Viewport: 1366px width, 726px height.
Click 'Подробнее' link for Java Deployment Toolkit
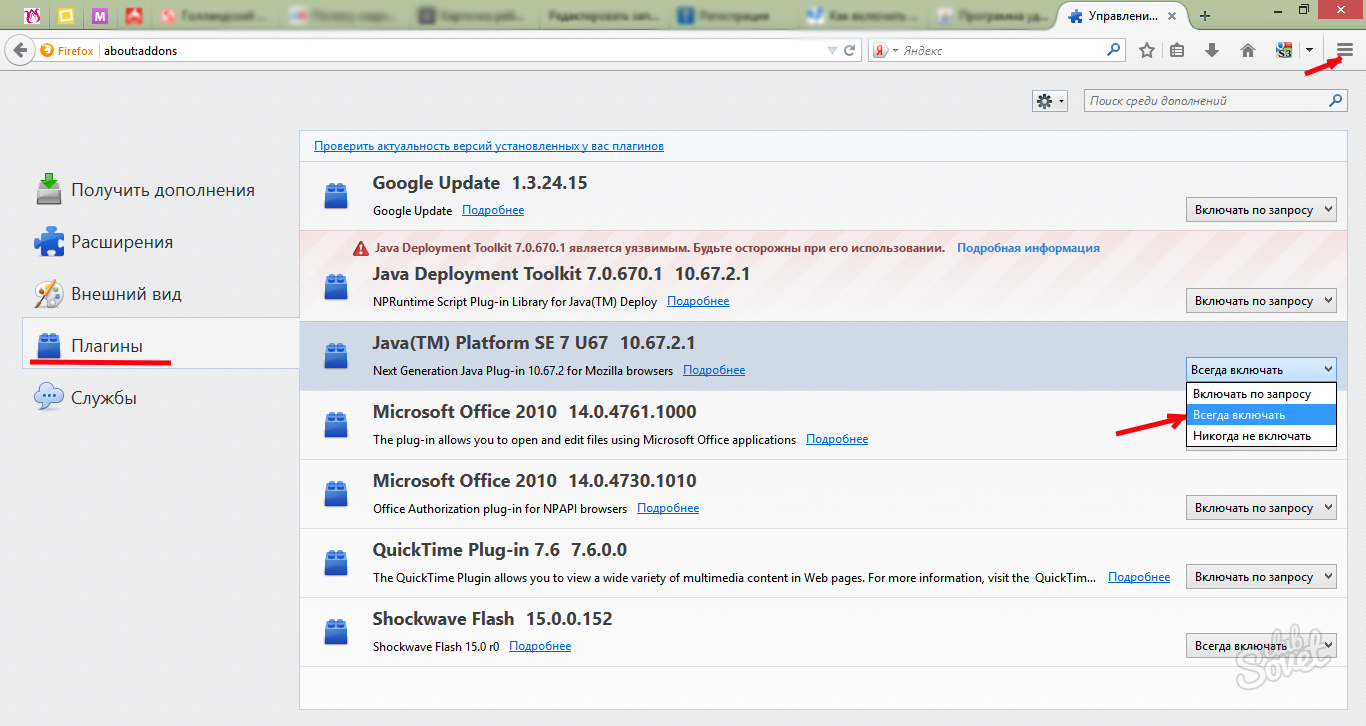[x=698, y=301]
